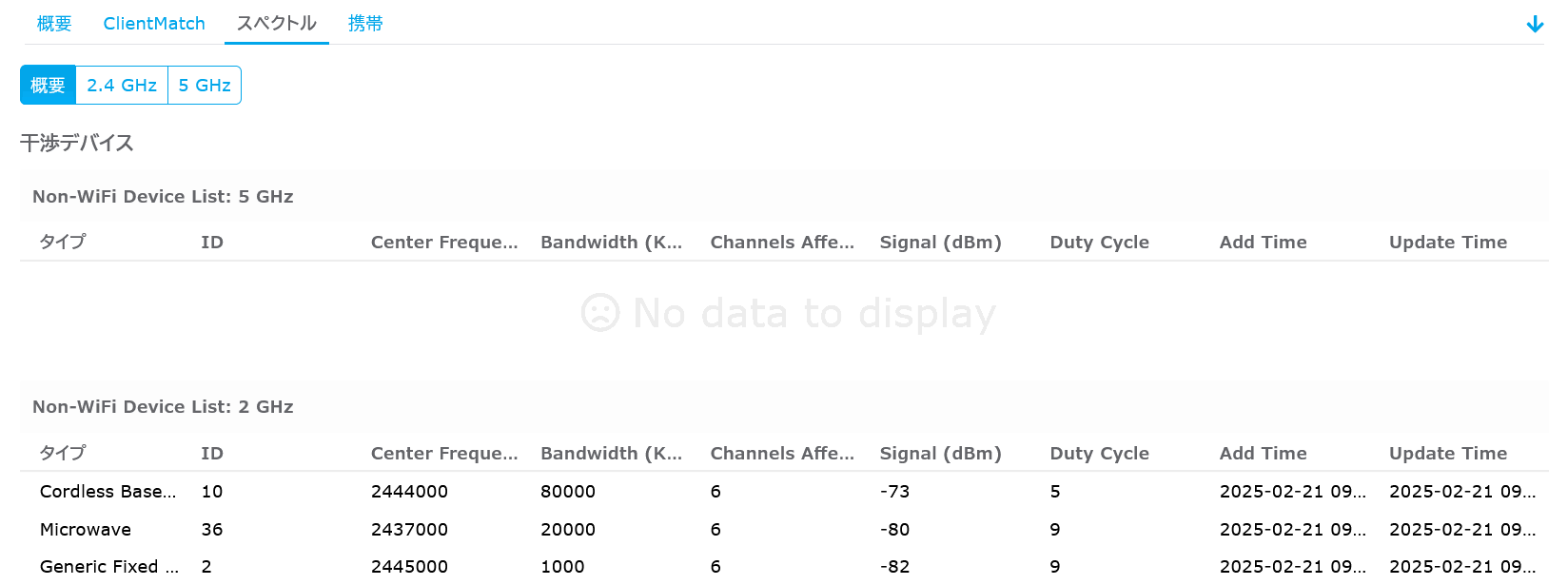Click the 2 GHz タイプ column header
1568x585 pixels.
[x=63, y=454]
